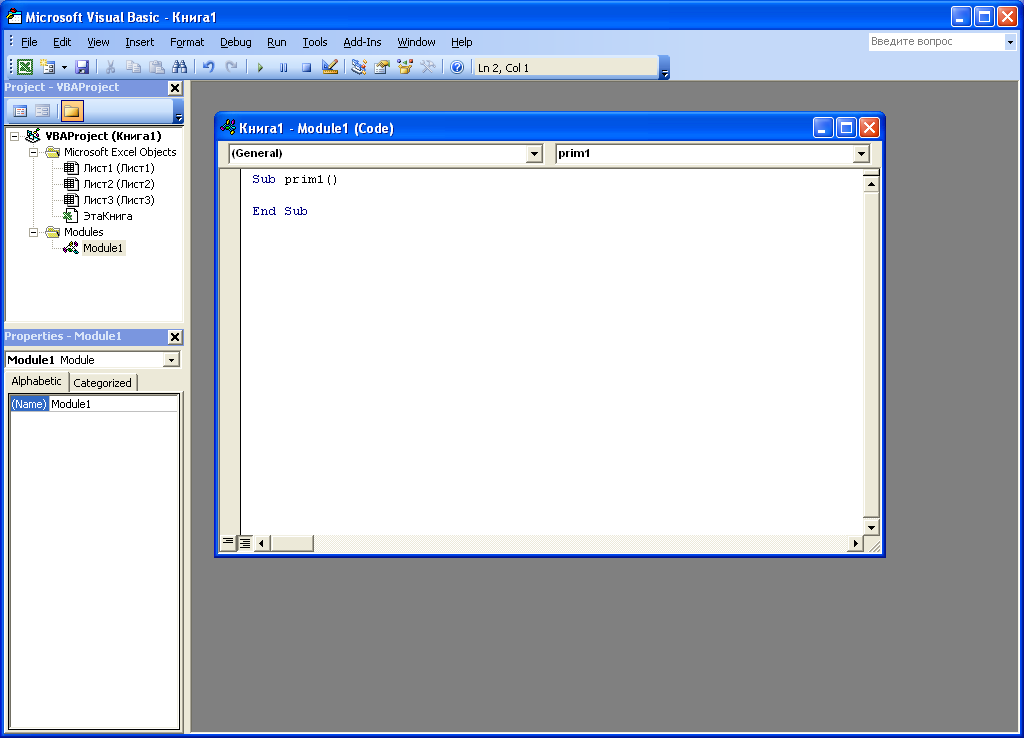Click the Break pause button
The width and height of the screenshot is (1024, 738).
[x=283, y=67]
